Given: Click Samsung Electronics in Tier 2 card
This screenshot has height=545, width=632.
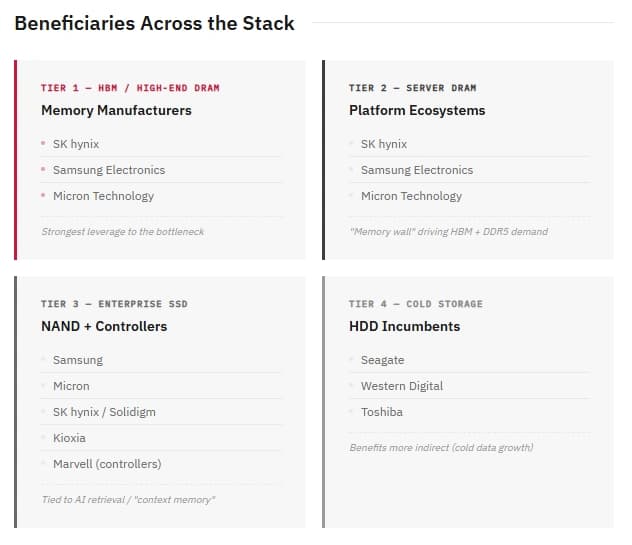Looking at the screenshot, I should click(417, 170).
